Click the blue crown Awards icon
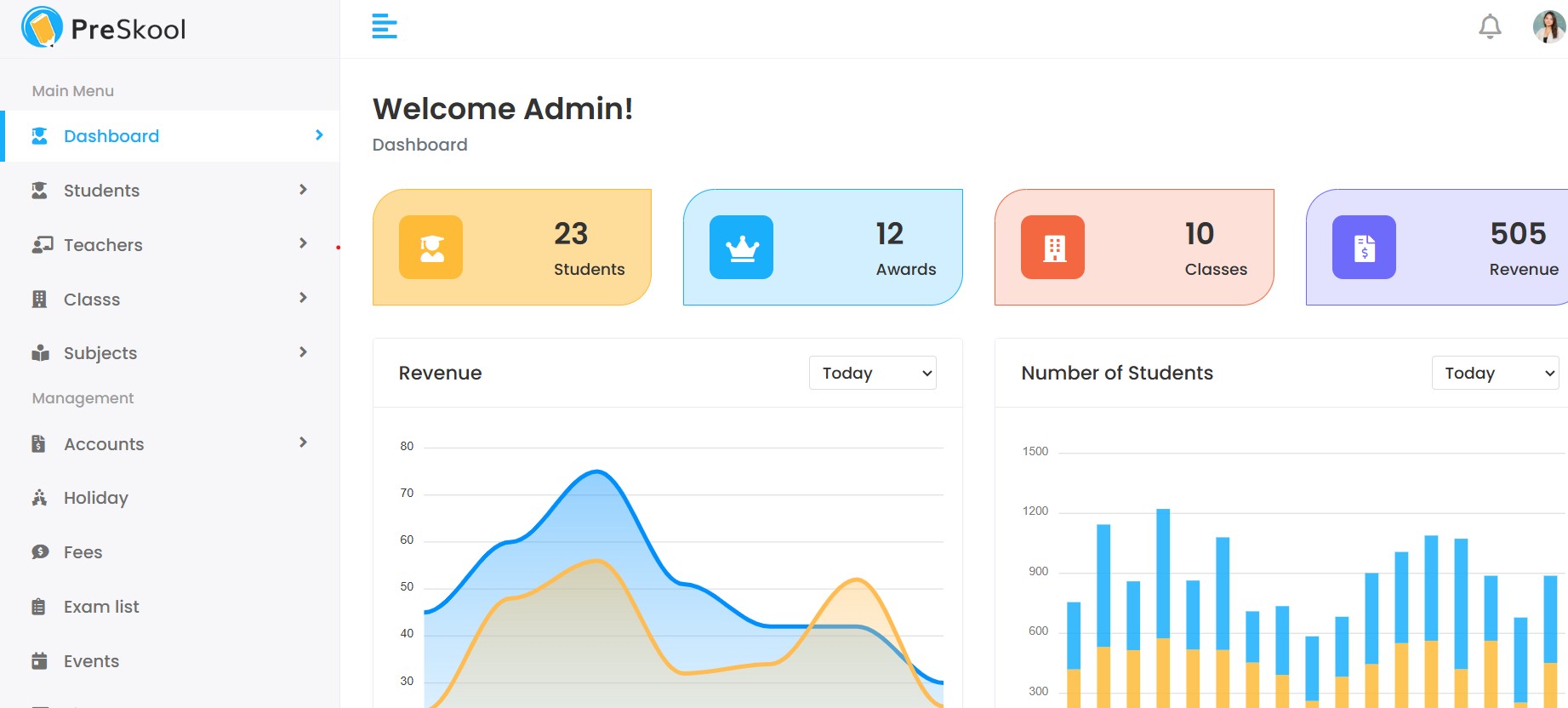Viewport: 1568px width, 708px height. [x=742, y=248]
